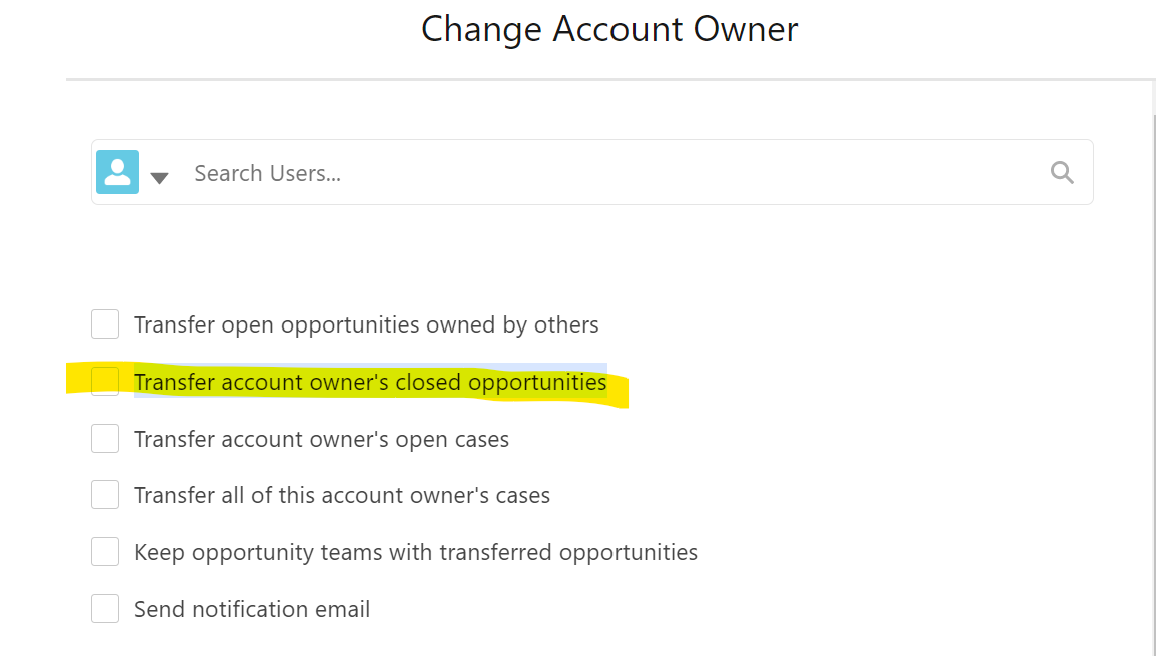
Task: Enable the Send notification email checkbox
Action: click(105, 609)
